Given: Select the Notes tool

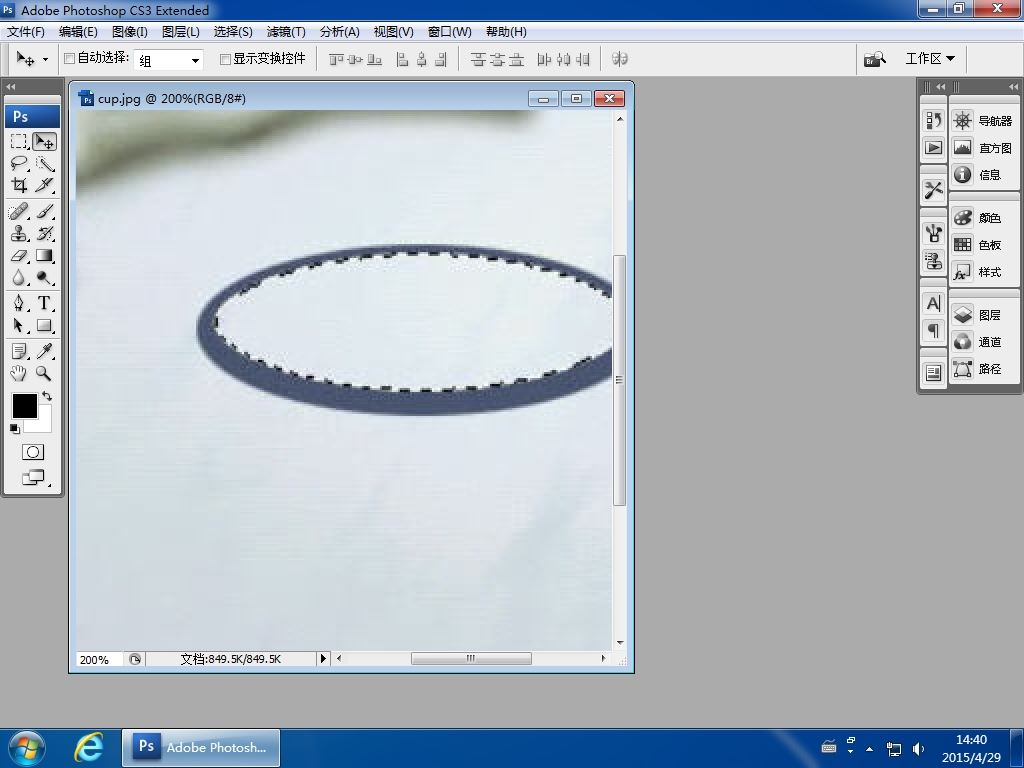Looking at the screenshot, I should coord(19,351).
